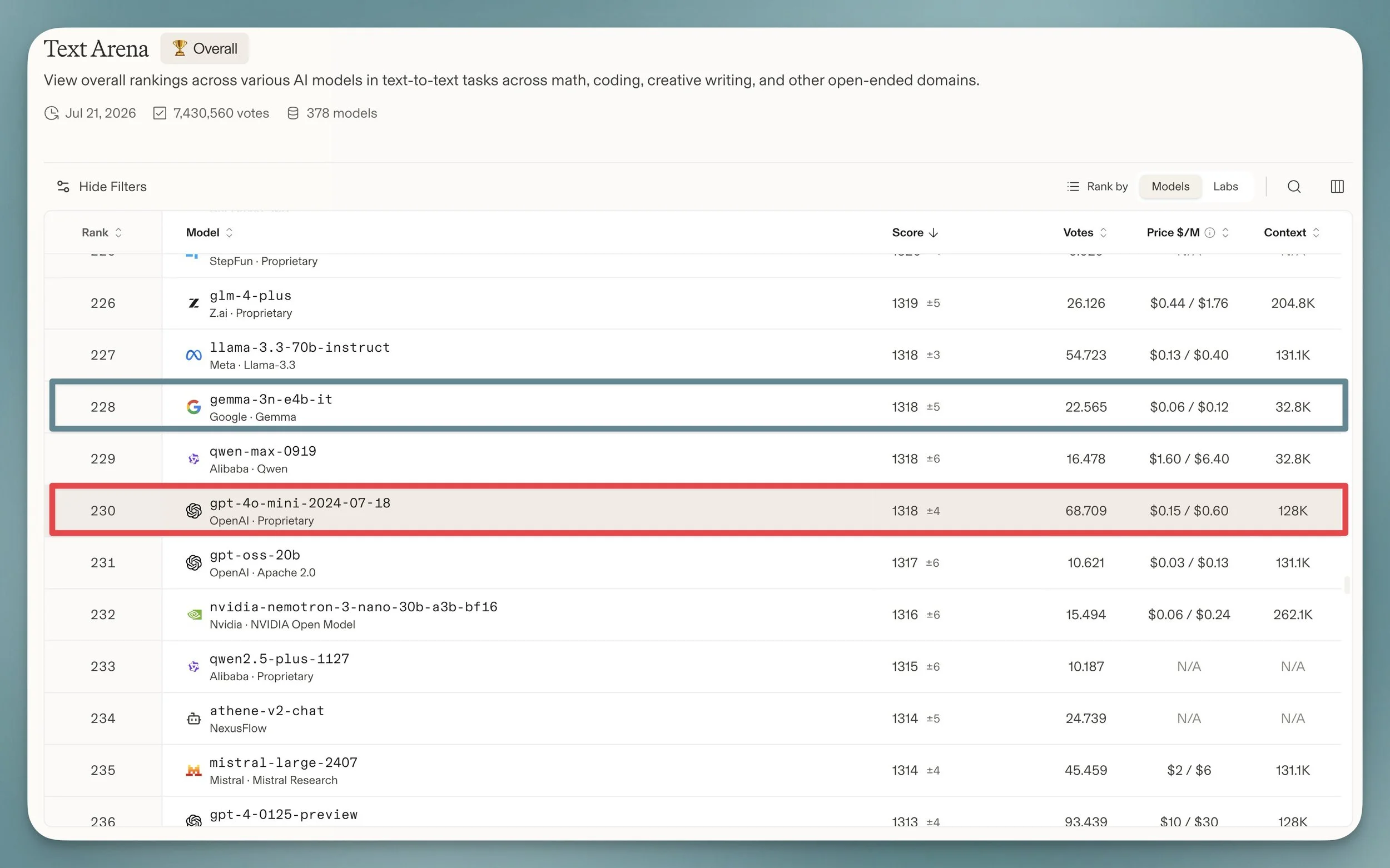Click the filter sliders icon
The width and height of the screenshot is (1390, 868).
pyautogui.click(x=63, y=187)
